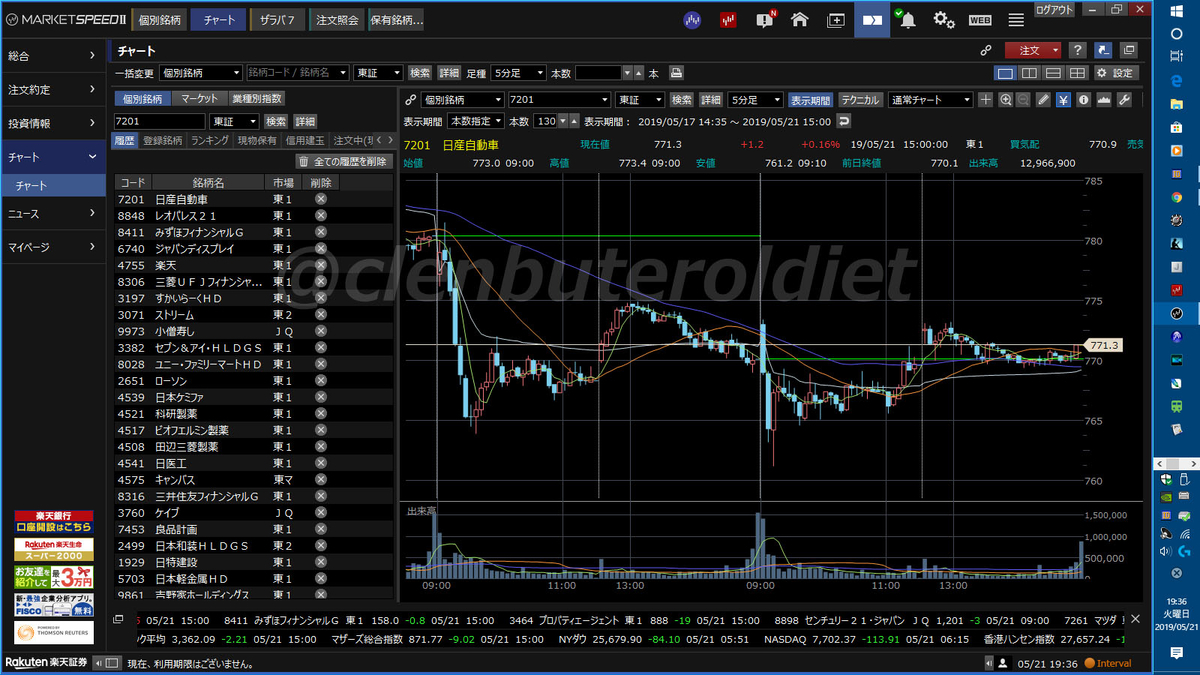Open the WEB icon

(980, 19)
